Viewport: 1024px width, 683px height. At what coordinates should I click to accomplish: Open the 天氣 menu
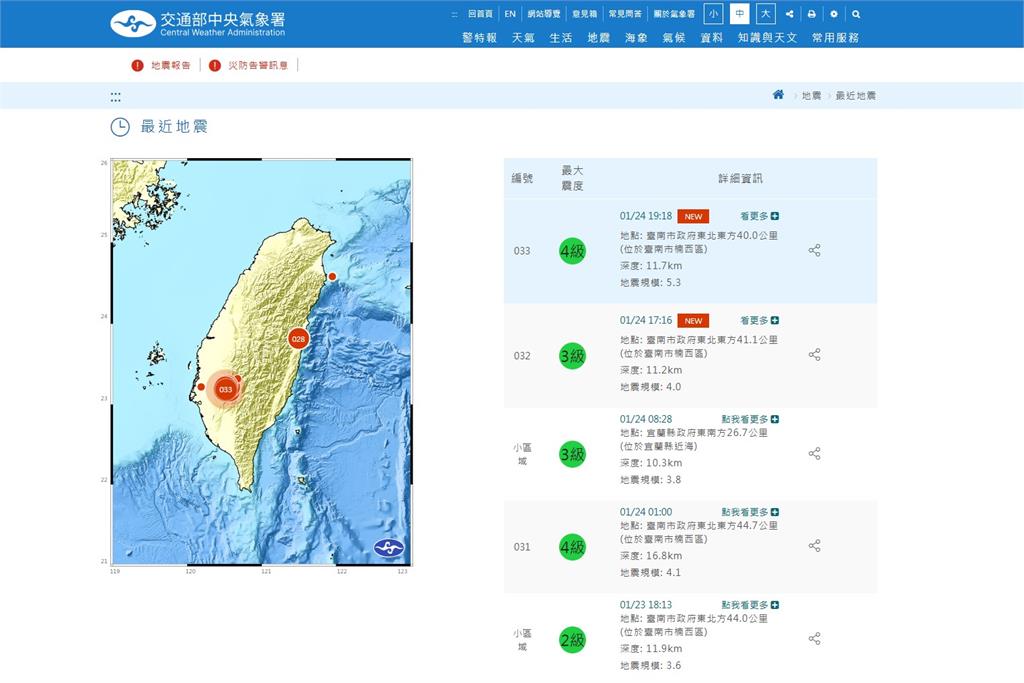click(523, 38)
